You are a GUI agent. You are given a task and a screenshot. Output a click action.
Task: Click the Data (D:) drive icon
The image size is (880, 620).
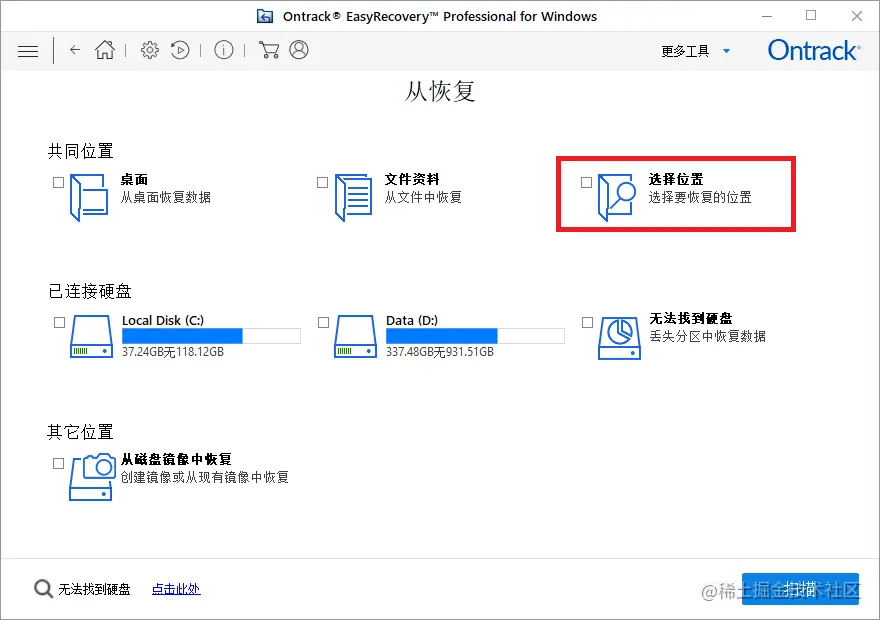pyautogui.click(x=355, y=336)
